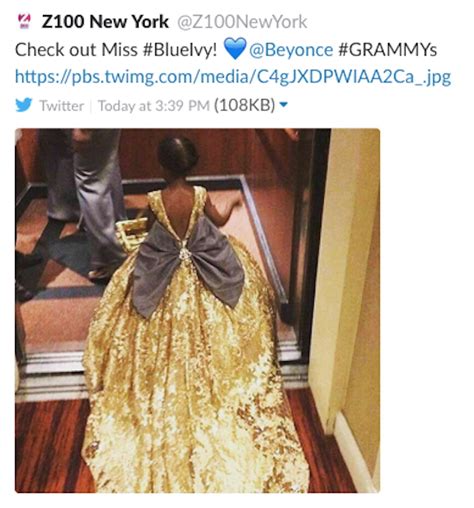This screenshot has height=508, width=474.
Task: Open the @Beyonce mention
Action: 291,50
